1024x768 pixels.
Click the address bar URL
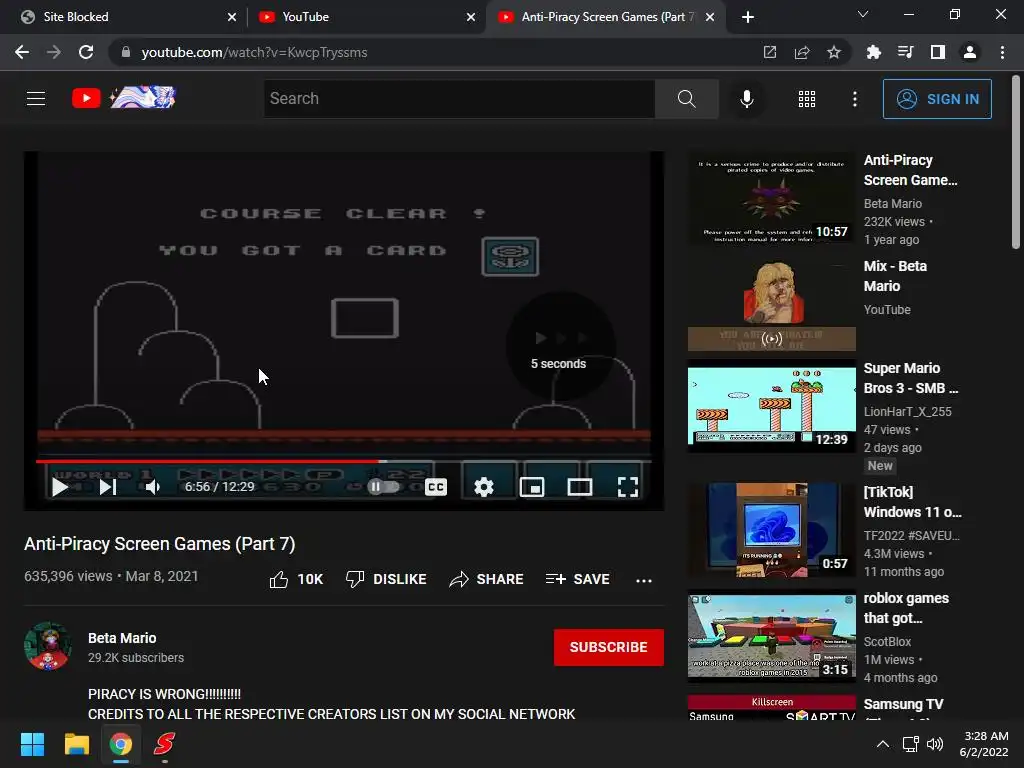click(254, 52)
